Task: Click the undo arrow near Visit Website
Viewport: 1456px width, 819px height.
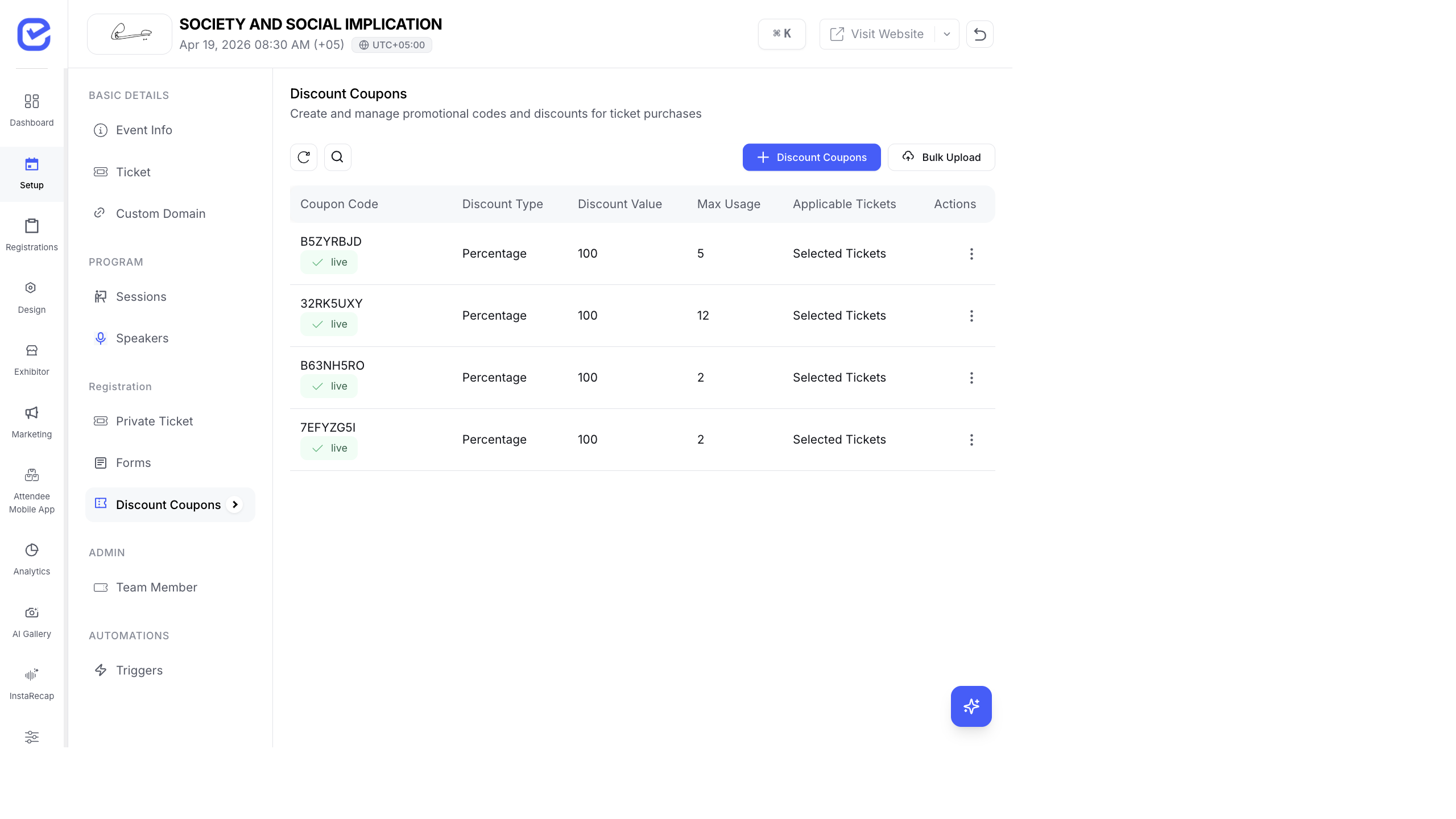Action: click(980, 34)
